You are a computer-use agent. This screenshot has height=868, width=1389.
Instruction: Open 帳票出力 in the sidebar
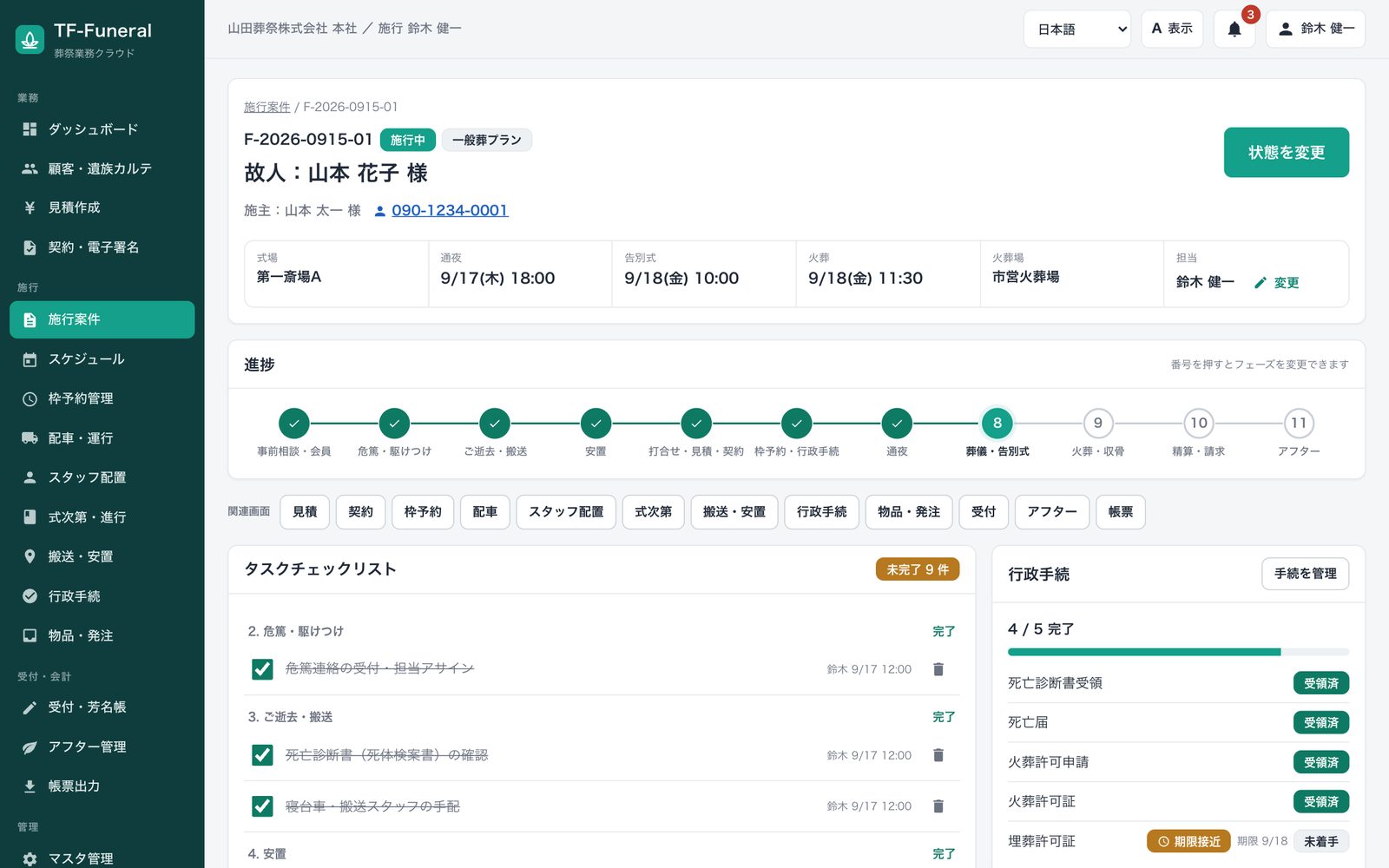coord(102,786)
